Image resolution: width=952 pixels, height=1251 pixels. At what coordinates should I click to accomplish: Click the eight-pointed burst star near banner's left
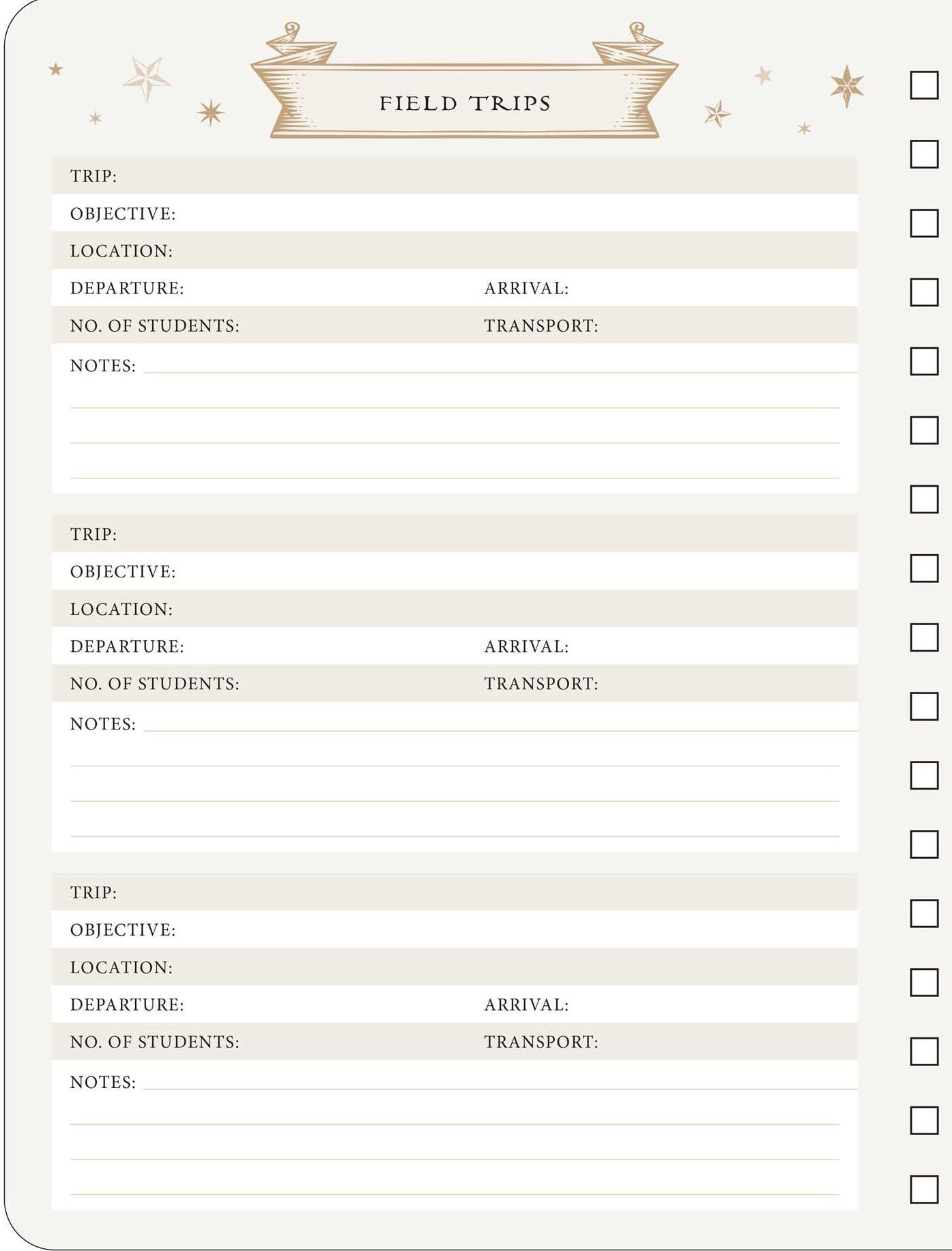210,113
